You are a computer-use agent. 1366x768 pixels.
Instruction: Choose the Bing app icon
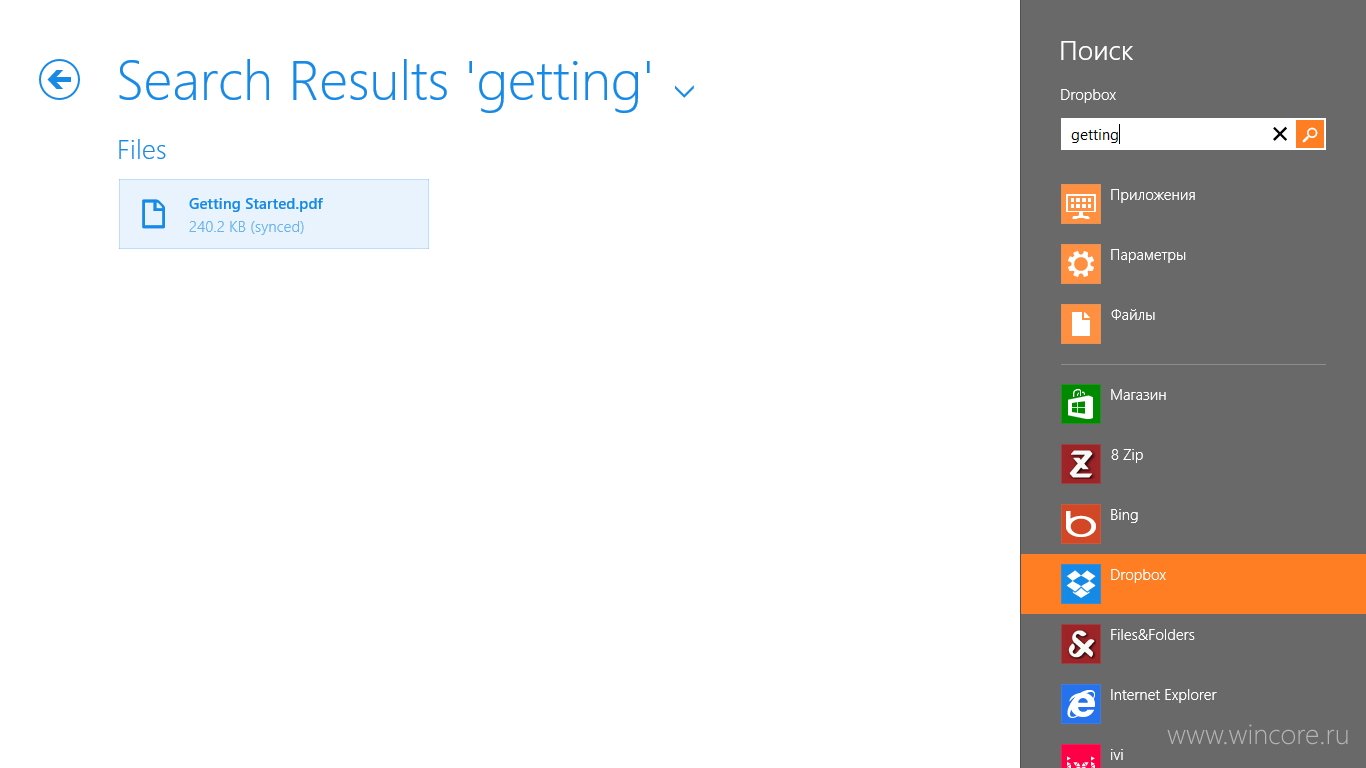pyautogui.click(x=1081, y=524)
